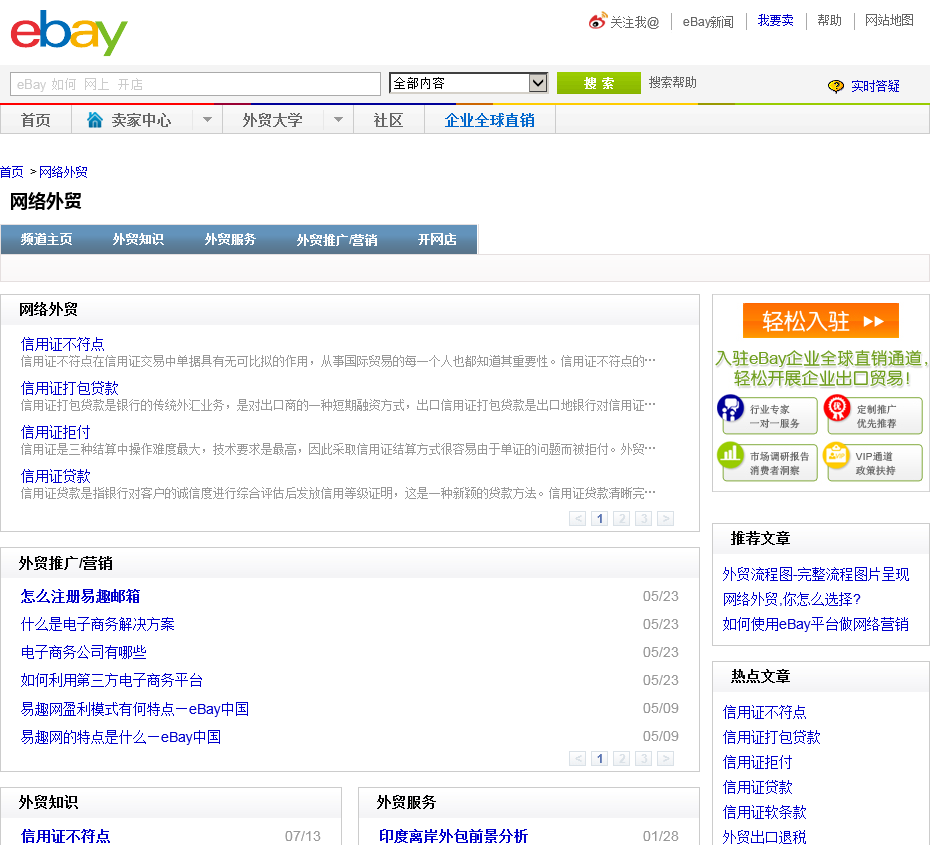
Task: Open the 怎么注册易趣邮箱 article
Action: click(x=80, y=597)
